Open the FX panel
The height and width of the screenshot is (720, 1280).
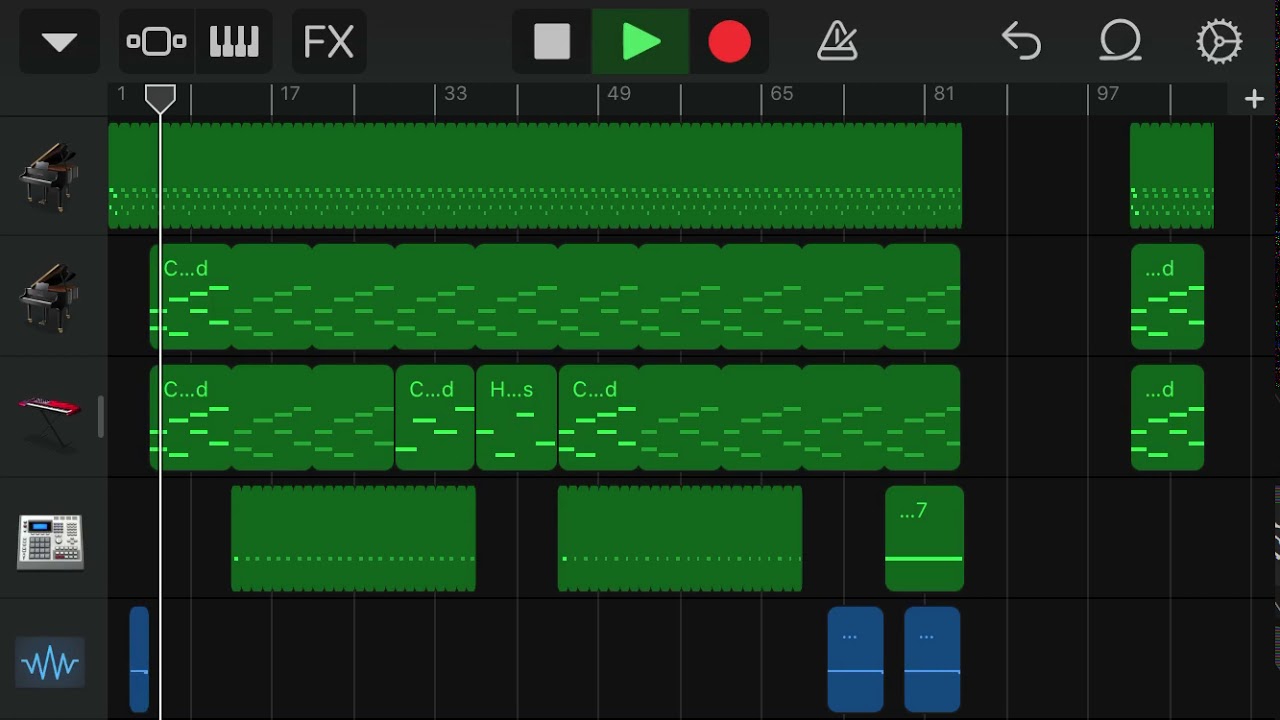329,42
